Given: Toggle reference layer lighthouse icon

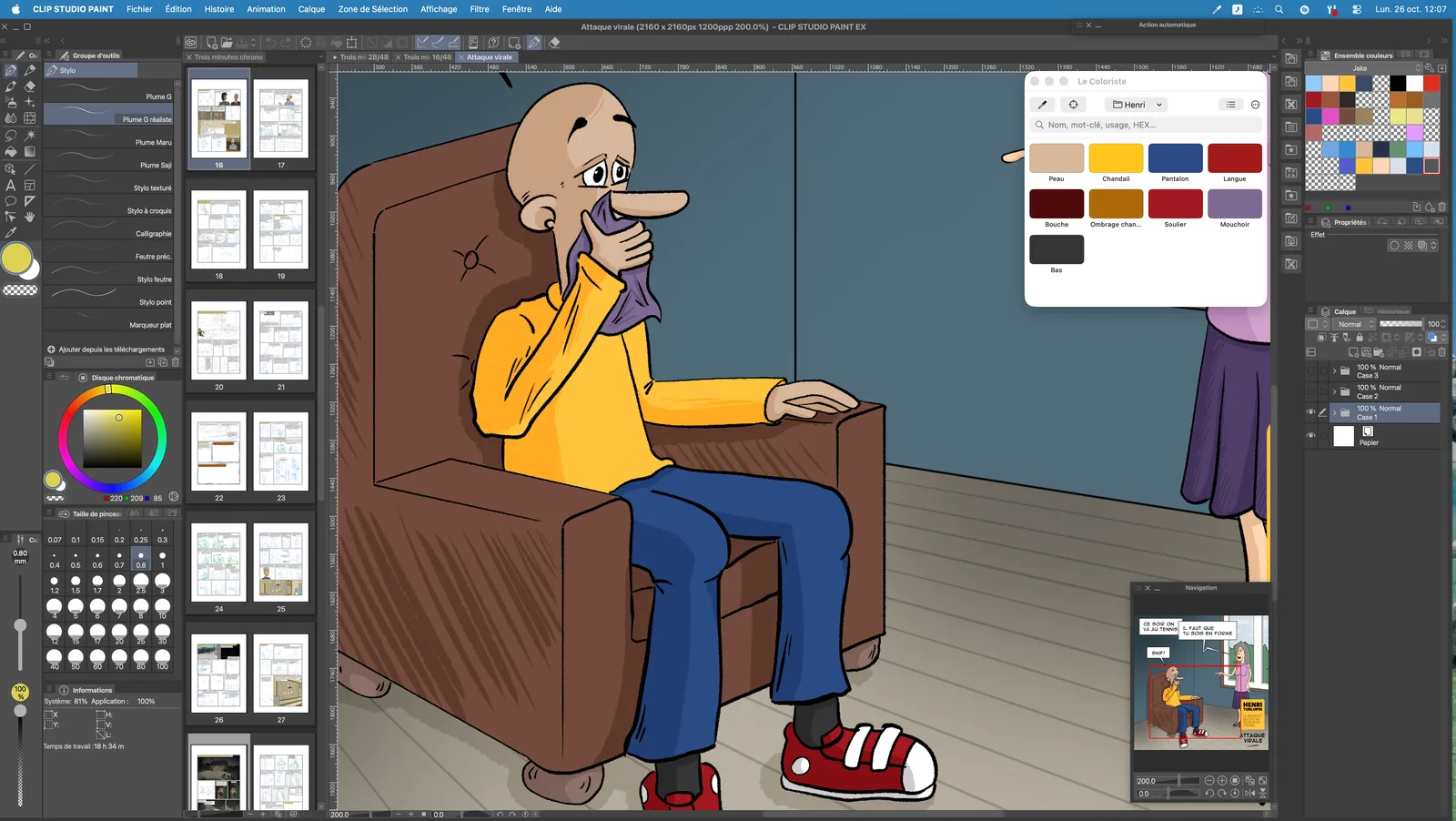Looking at the screenshot, I should [x=1334, y=337].
